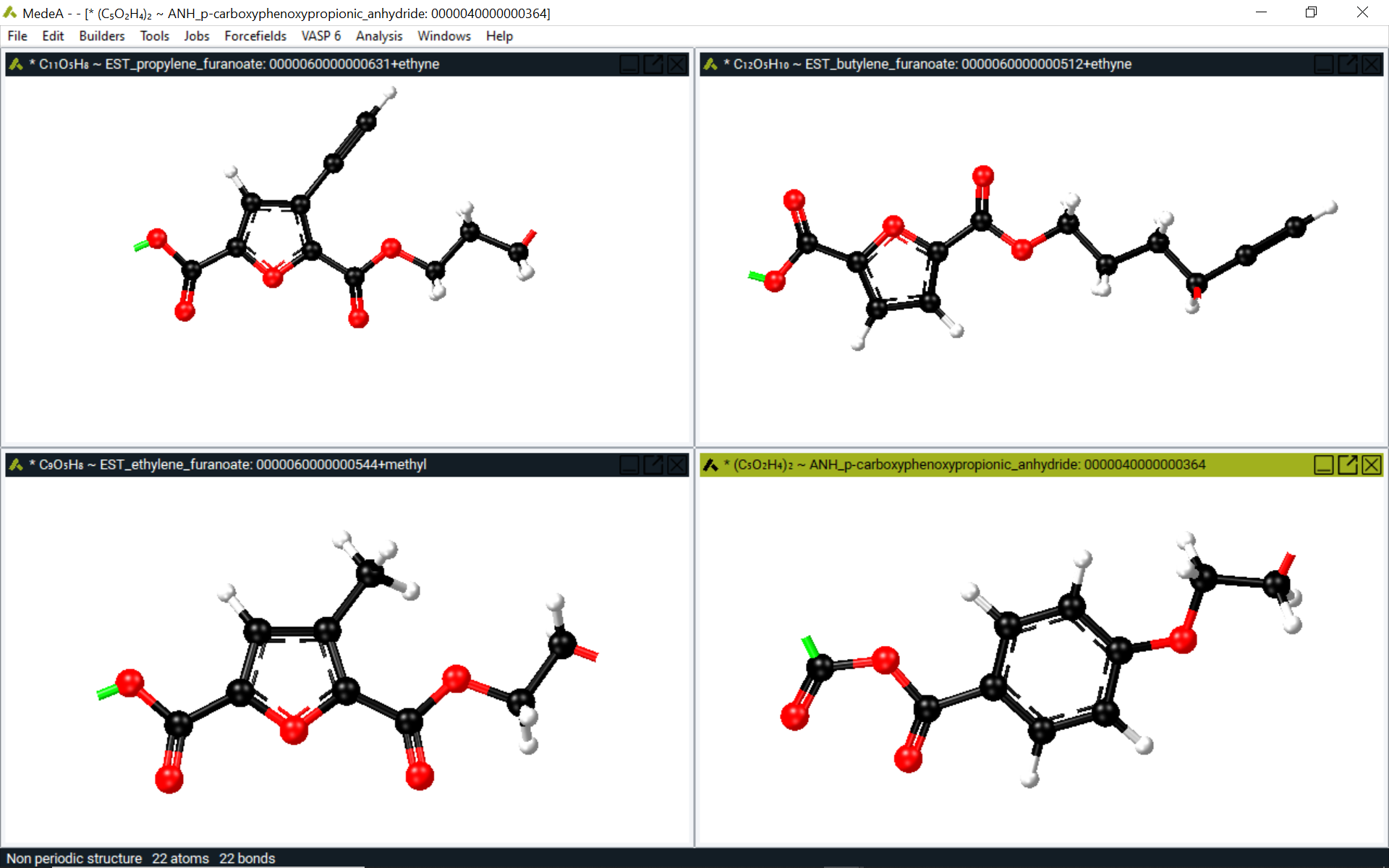This screenshot has height=868, width=1389.
Task: Click the MedeA logo in the EST_propylene_furanoate pane
Action: [x=14, y=64]
